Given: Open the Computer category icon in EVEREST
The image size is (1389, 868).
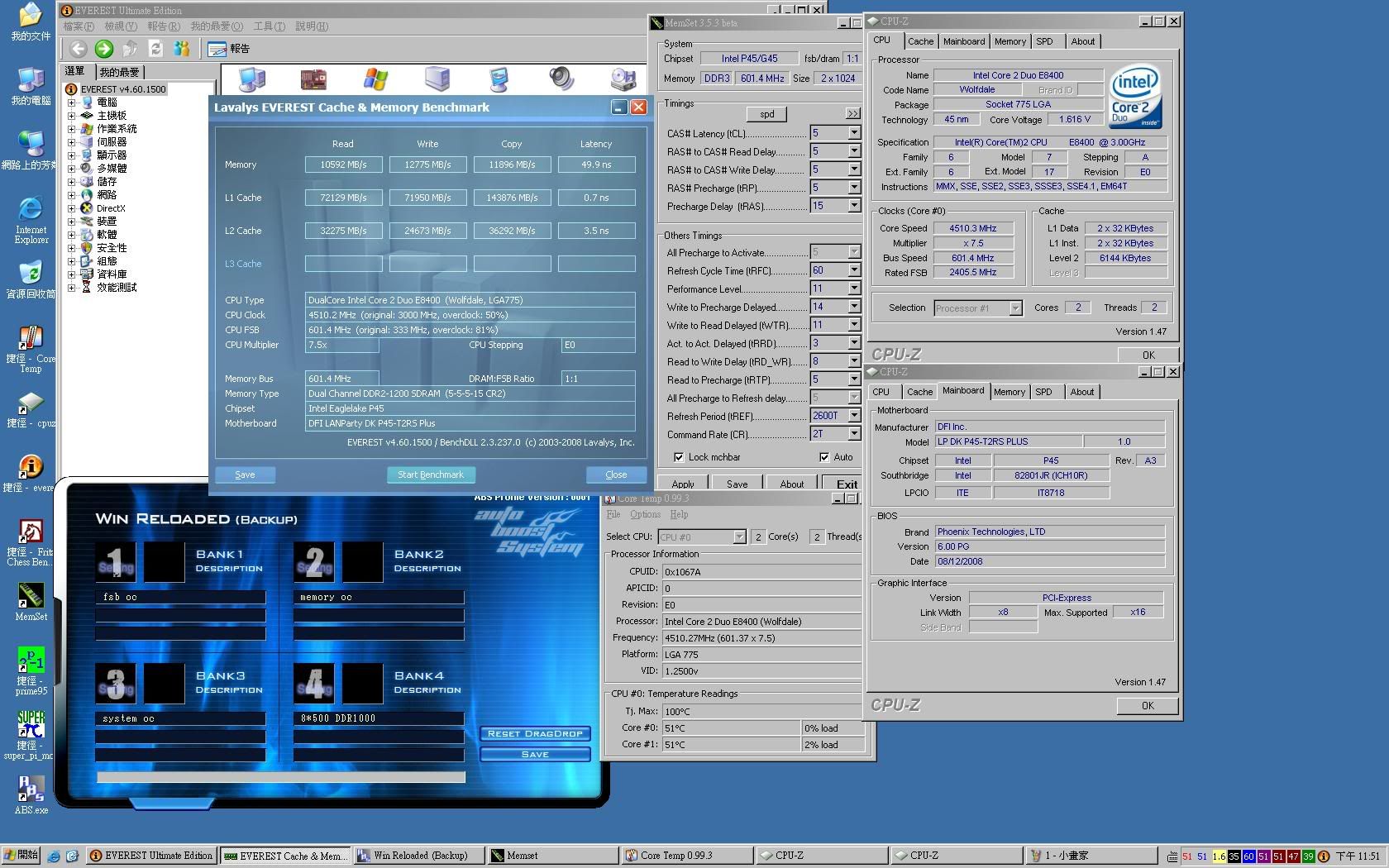Looking at the screenshot, I should (x=251, y=79).
